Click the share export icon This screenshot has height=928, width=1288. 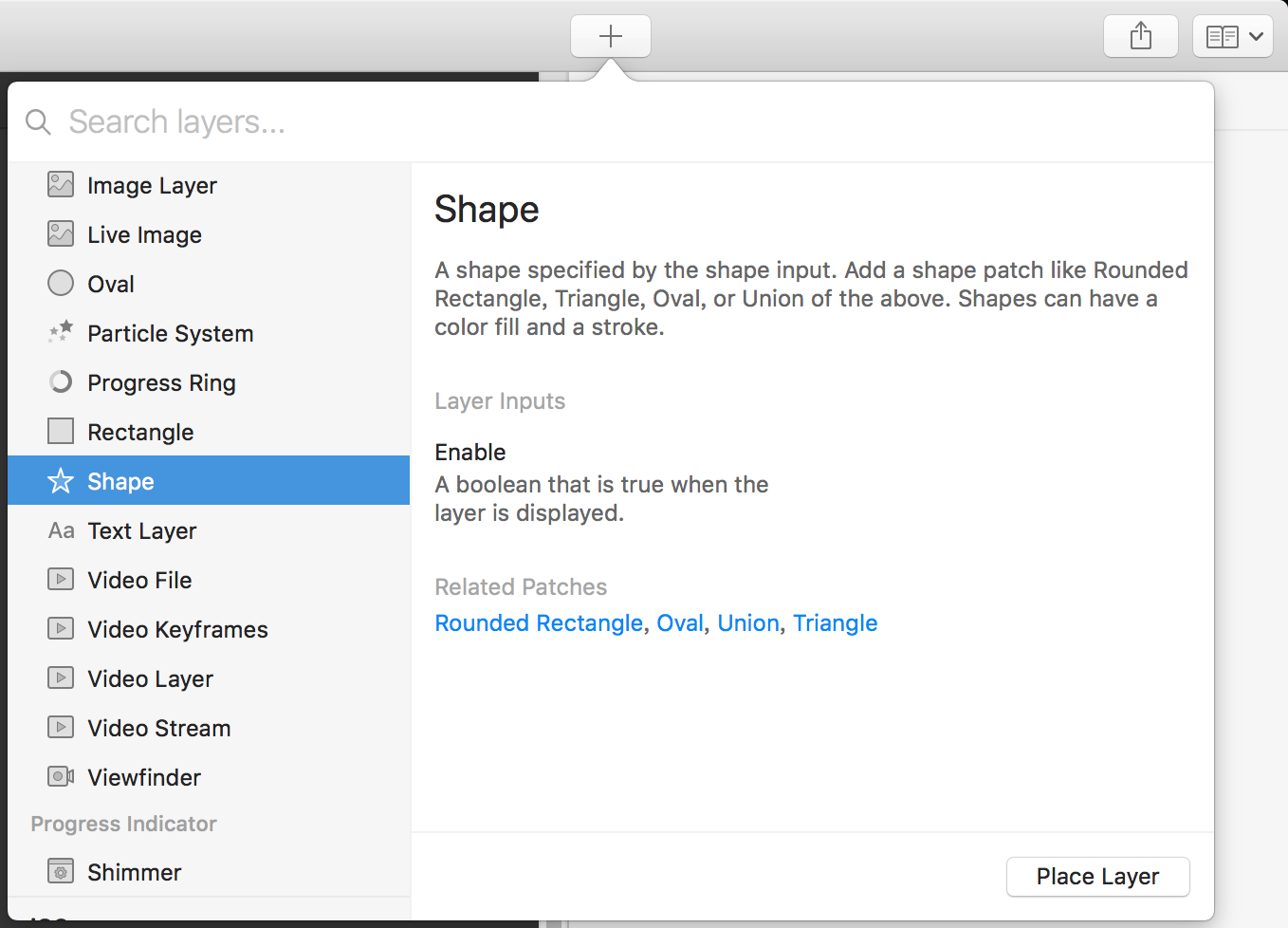(1141, 37)
